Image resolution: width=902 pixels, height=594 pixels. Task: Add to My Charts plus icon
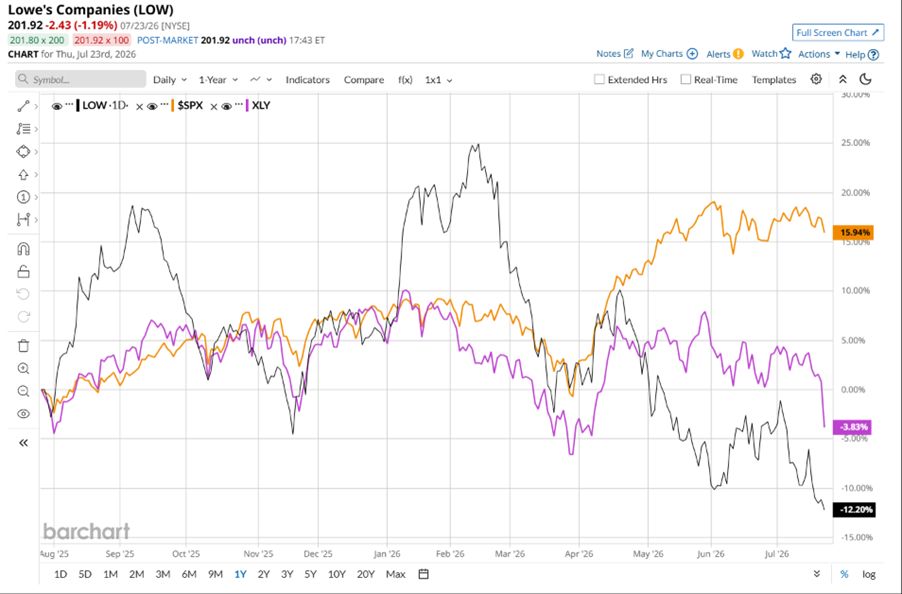[x=693, y=53]
